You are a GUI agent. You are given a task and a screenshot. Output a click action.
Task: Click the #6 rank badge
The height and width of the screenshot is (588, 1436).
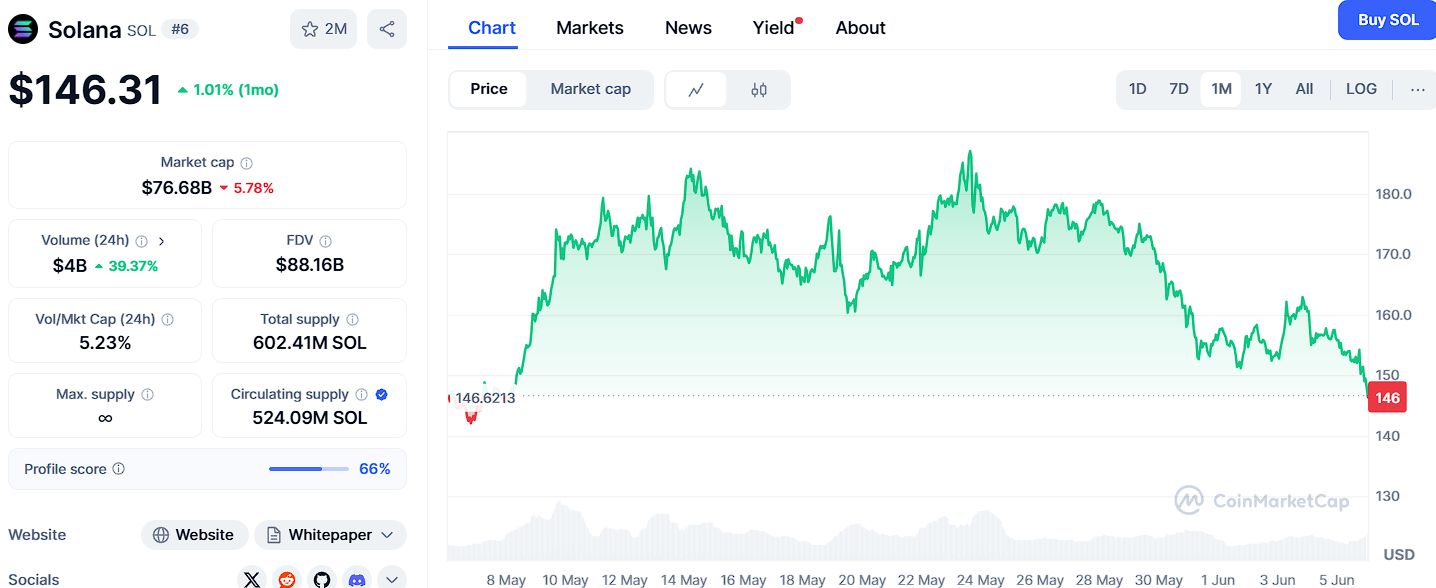180,29
